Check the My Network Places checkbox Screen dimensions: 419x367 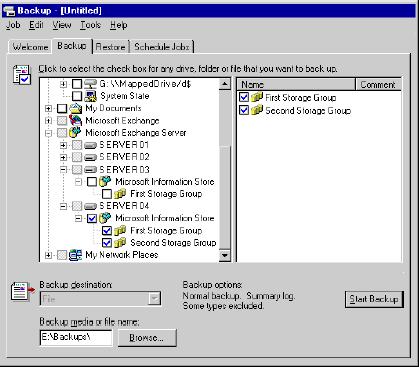(62, 255)
